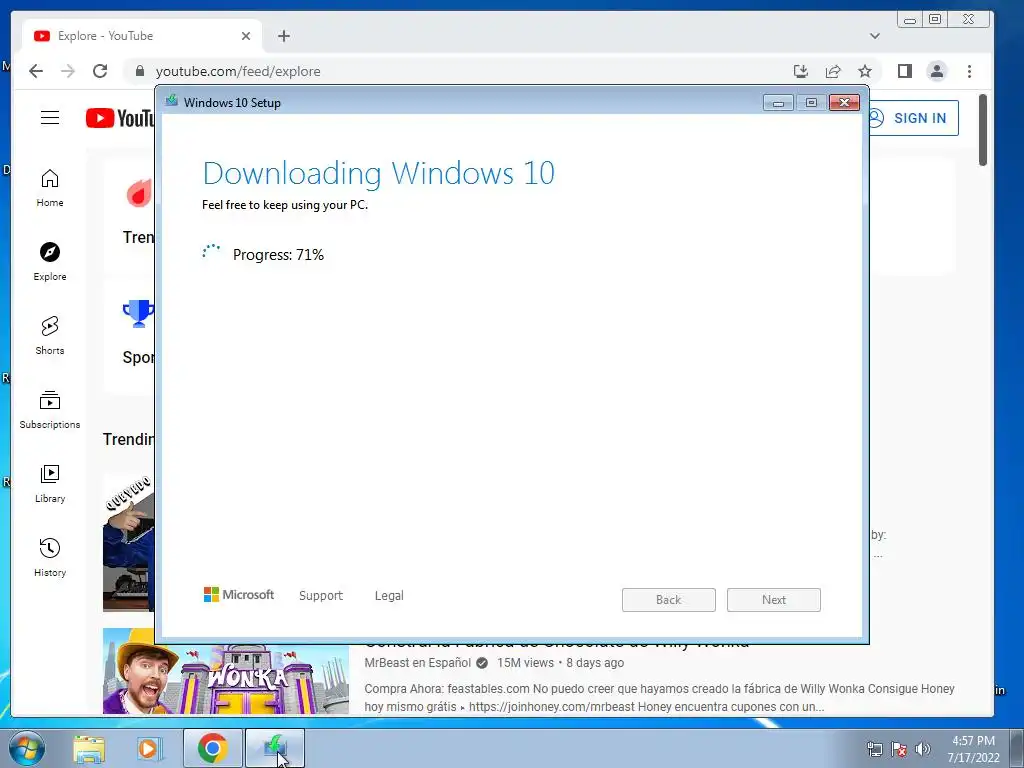Click the Action Center flag icon
The width and height of the screenshot is (1024, 768).
[899, 749]
